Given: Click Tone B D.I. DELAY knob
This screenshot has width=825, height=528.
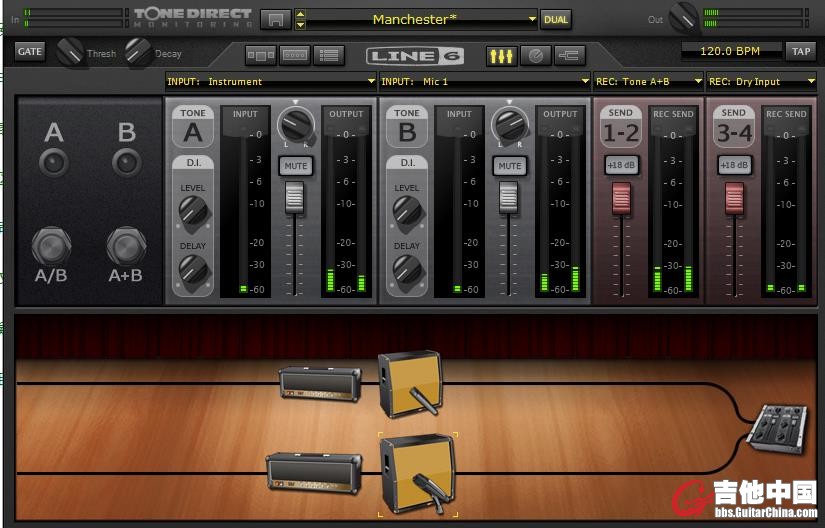Looking at the screenshot, I should (407, 271).
